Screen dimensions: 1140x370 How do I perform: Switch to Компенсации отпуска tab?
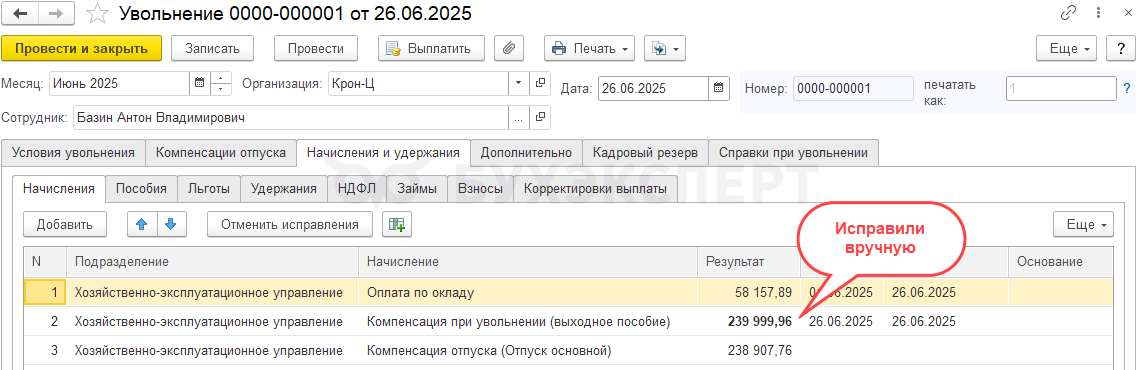(x=221, y=153)
